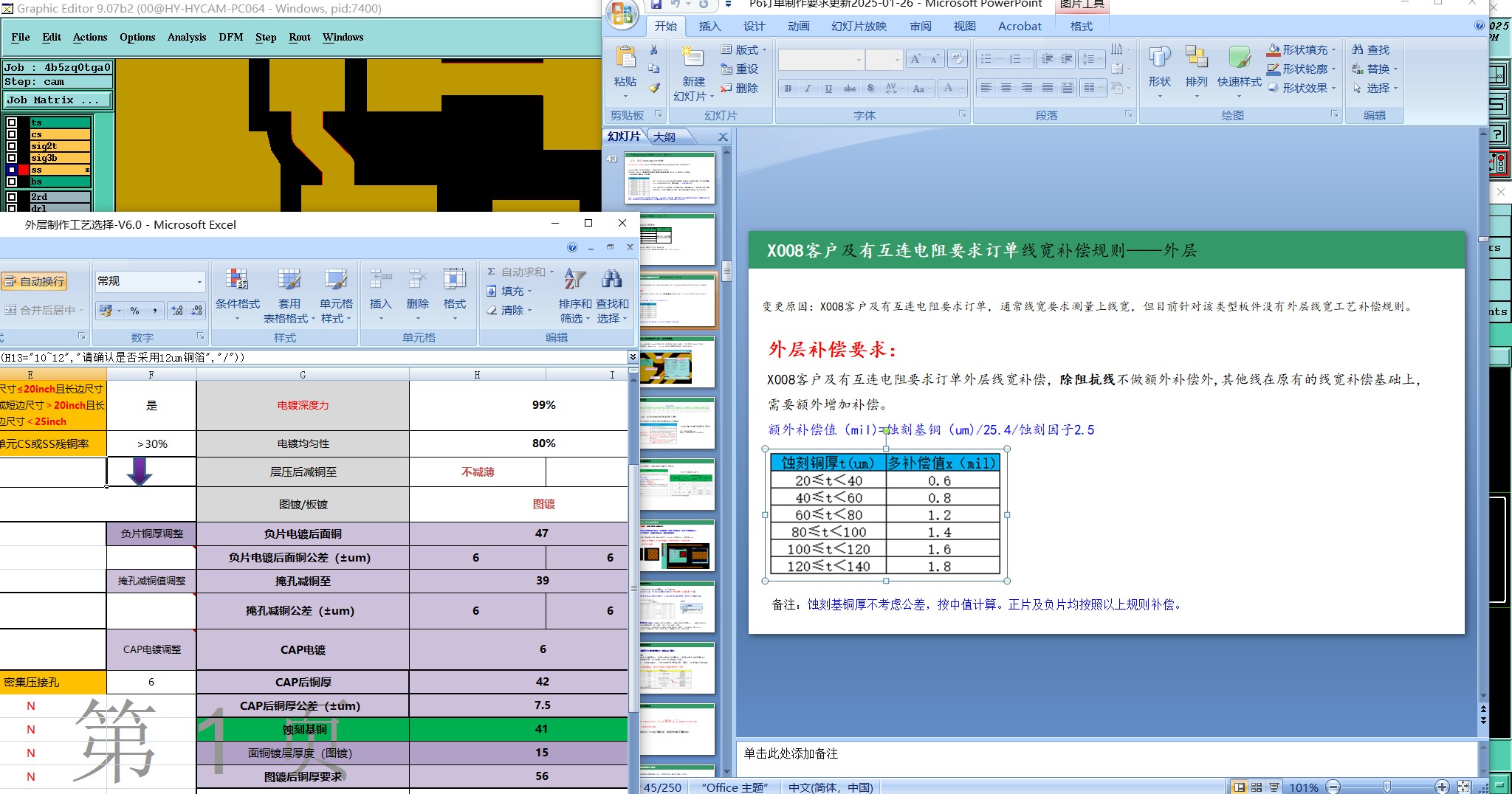Click Reset slide (重设) in PowerPoint

740,69
